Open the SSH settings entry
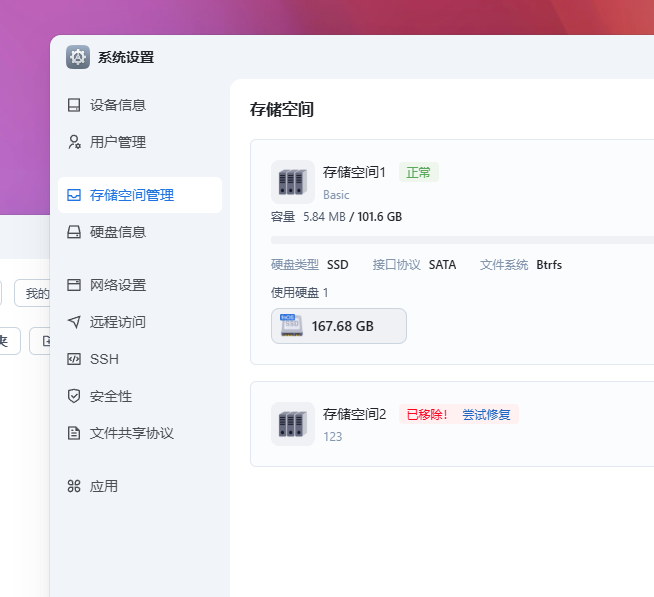The width and height of the screenshot is (654, 597). point(140,359)
